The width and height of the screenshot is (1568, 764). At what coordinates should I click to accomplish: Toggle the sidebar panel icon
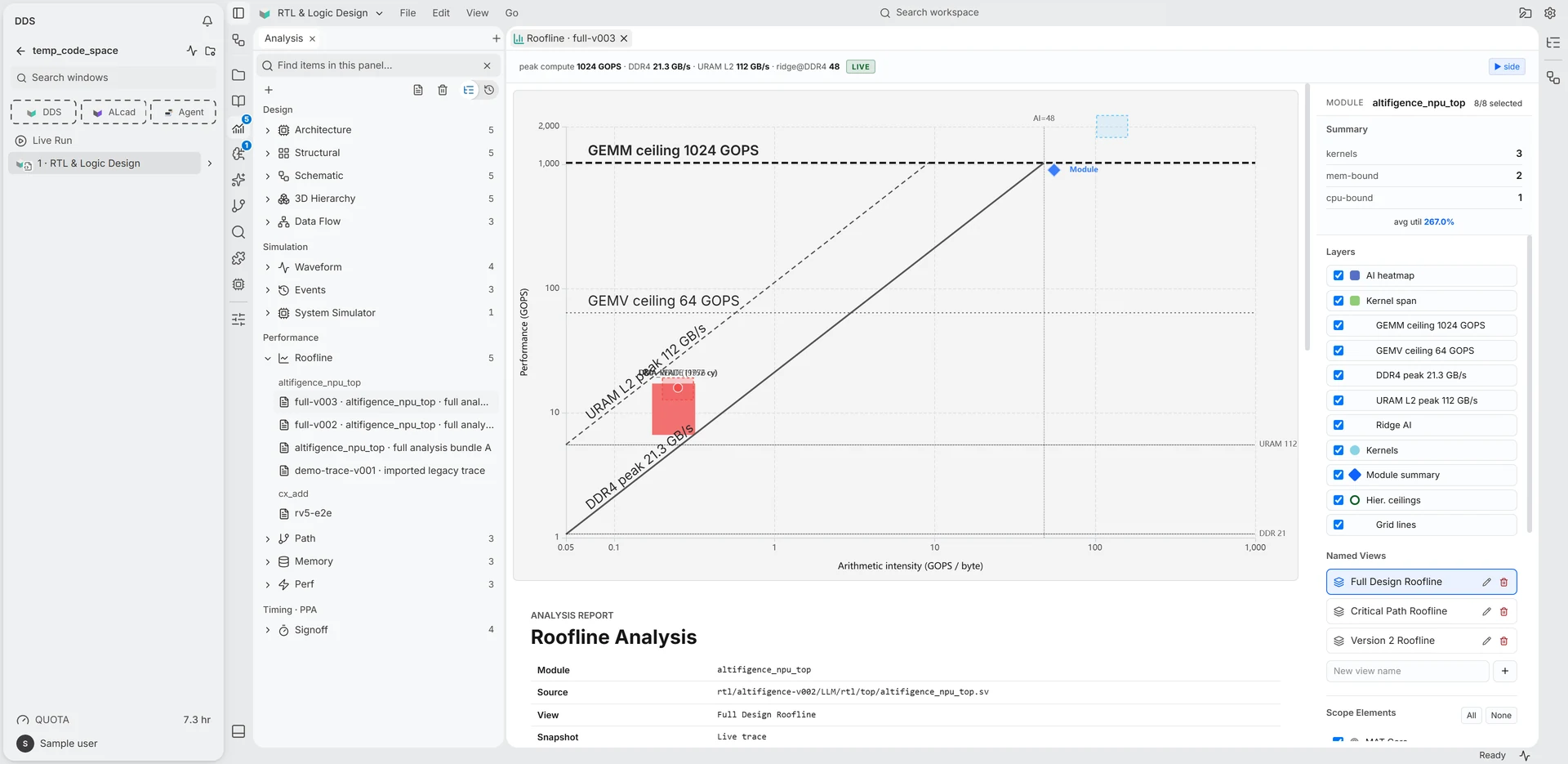[238, 13]
